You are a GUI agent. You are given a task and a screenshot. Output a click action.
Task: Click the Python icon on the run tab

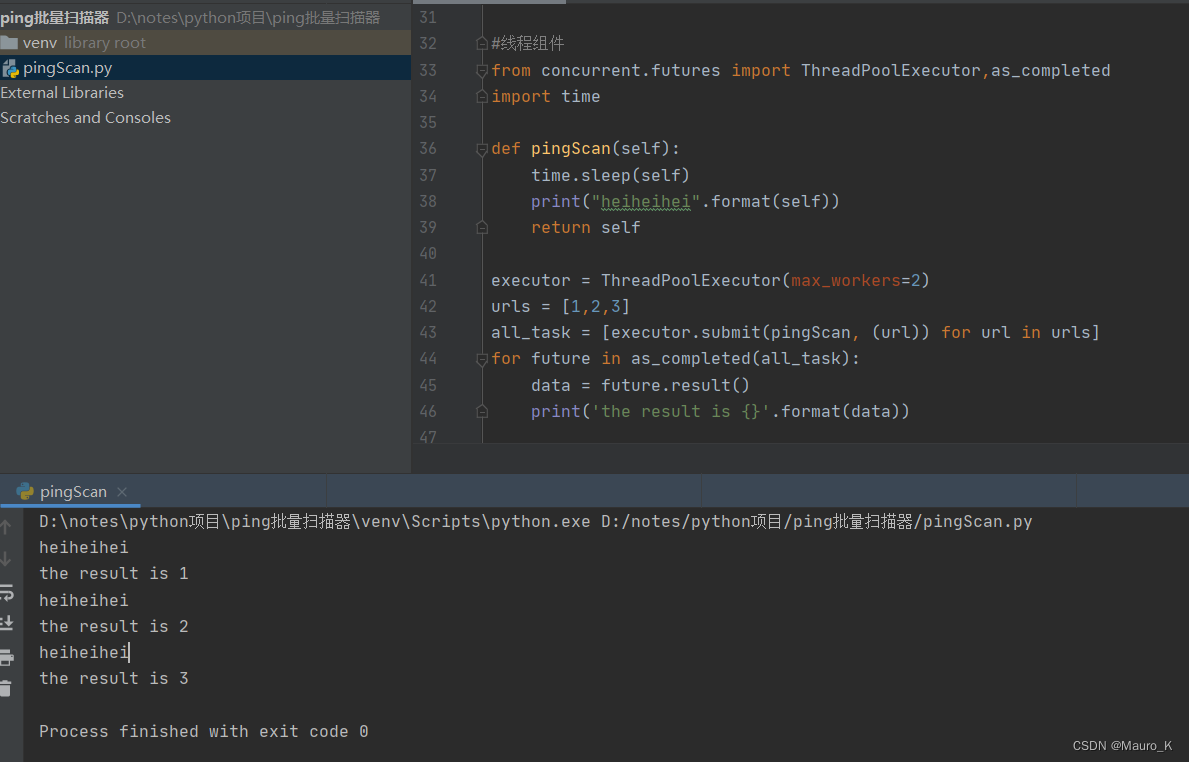pyautogui.click(x=25, y=491)
